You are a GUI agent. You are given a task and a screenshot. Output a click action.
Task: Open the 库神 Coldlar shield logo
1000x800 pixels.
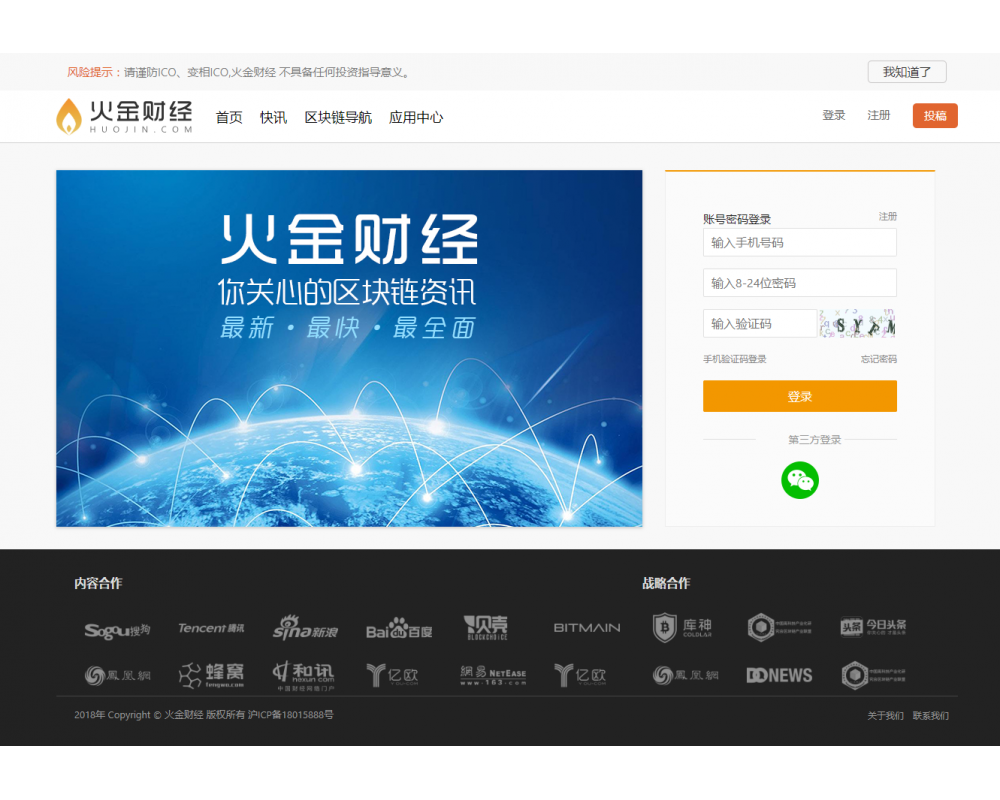tap(682, 628)
